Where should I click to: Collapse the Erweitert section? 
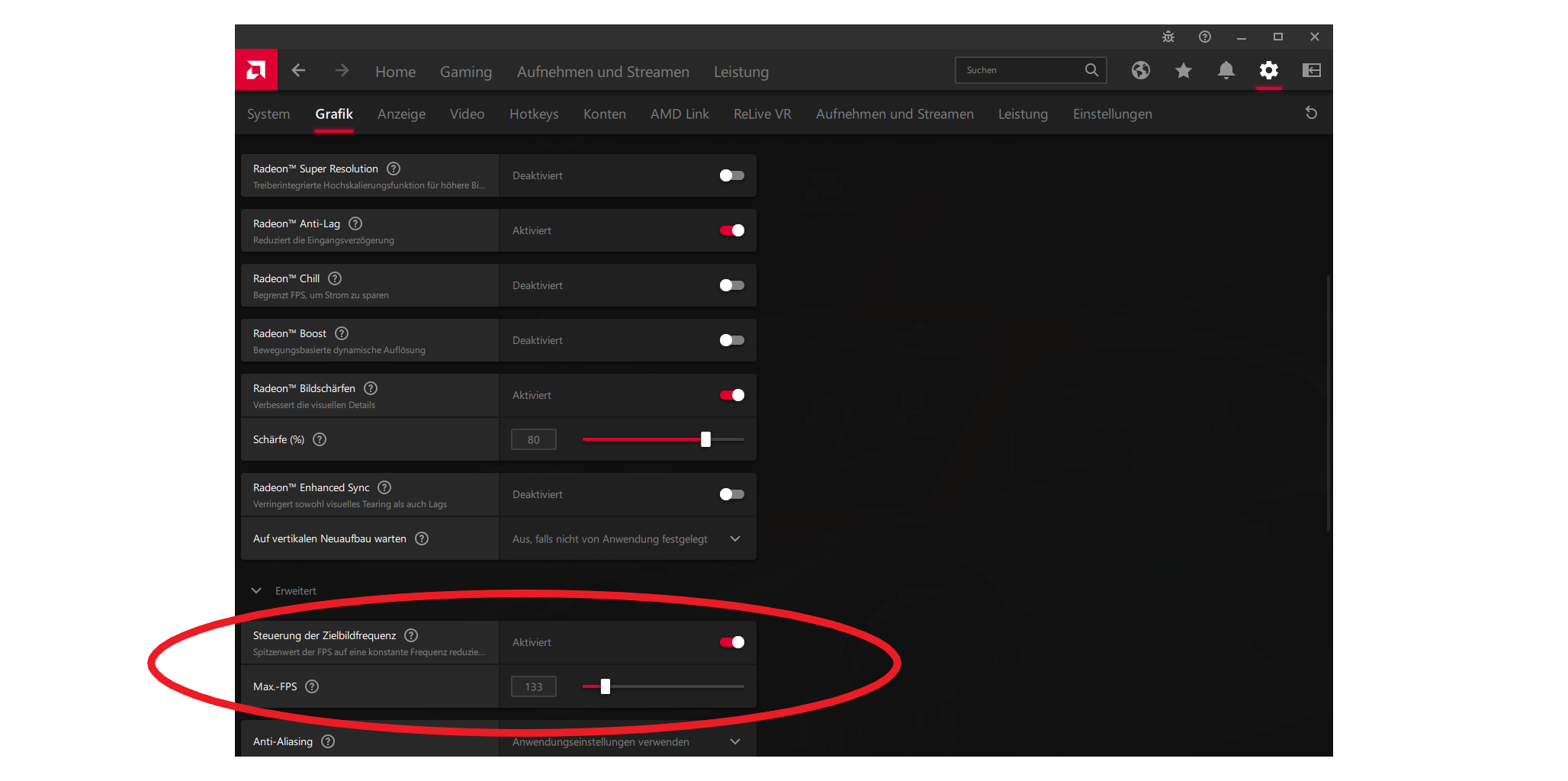coord(256,591)
